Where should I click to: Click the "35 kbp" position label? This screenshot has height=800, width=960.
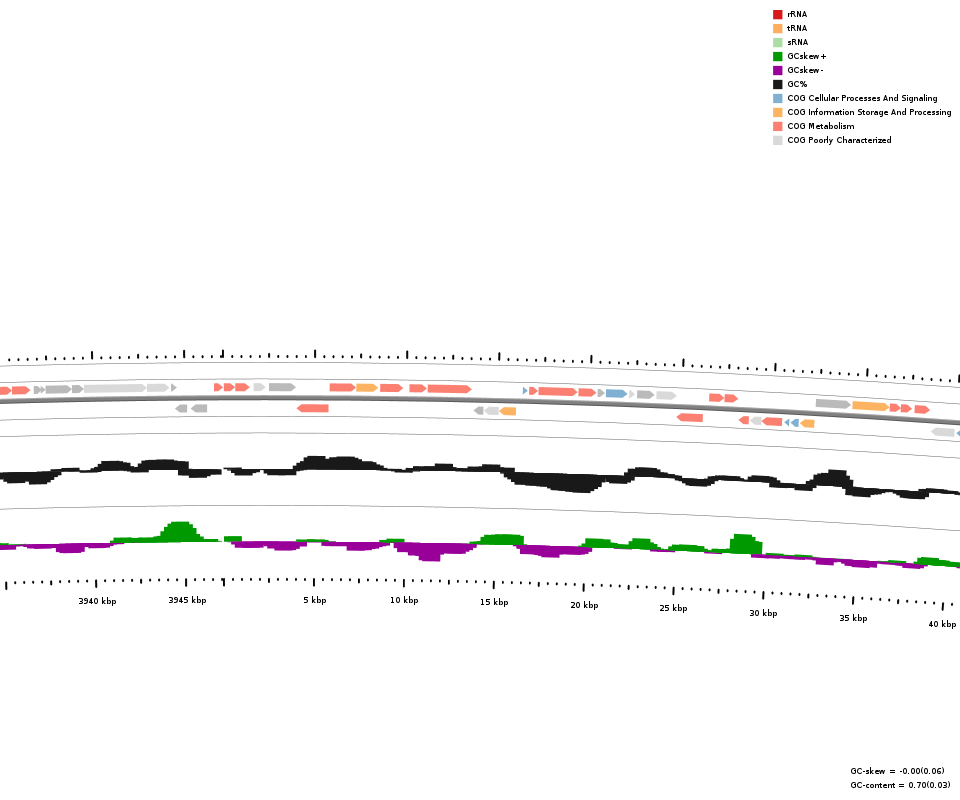click(853, 618)
